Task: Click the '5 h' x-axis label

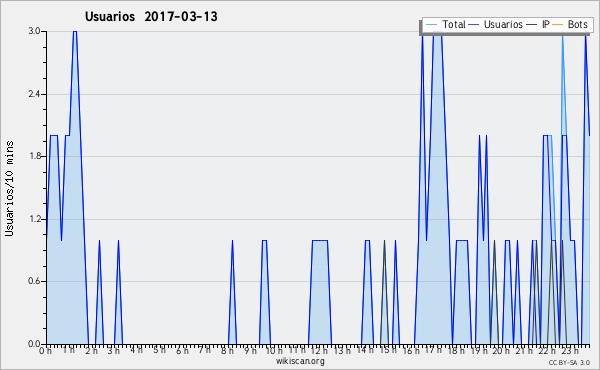Action: tap(160, 351)
